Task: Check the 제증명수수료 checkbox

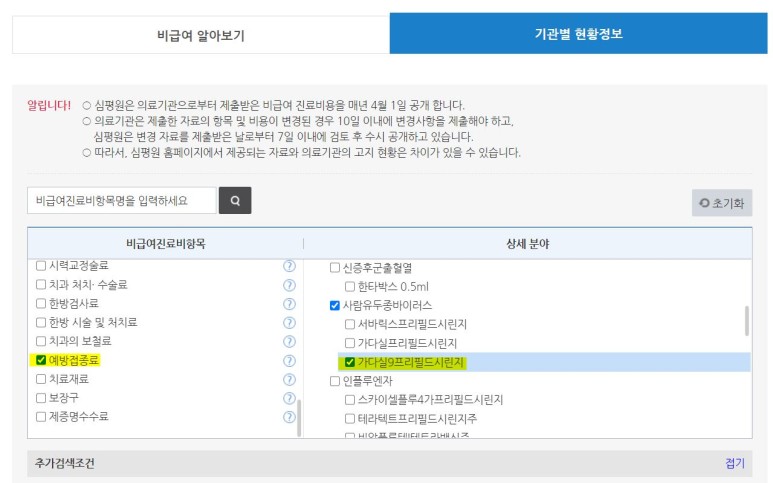Action: 41,416
